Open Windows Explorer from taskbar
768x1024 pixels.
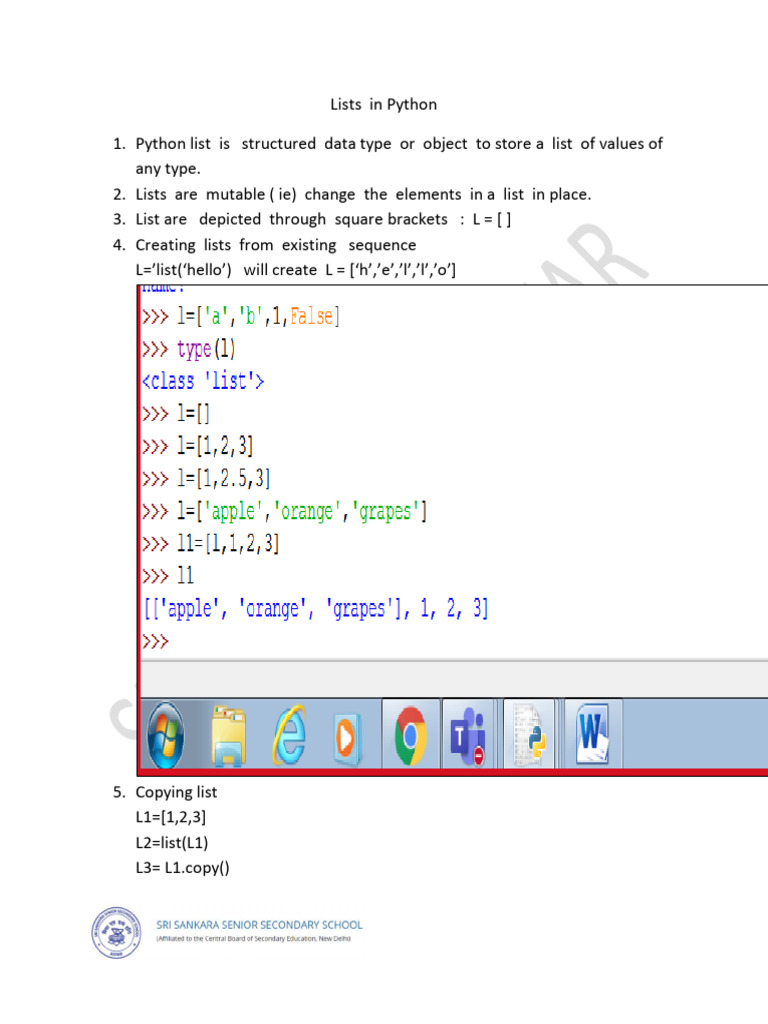[228, 735]
